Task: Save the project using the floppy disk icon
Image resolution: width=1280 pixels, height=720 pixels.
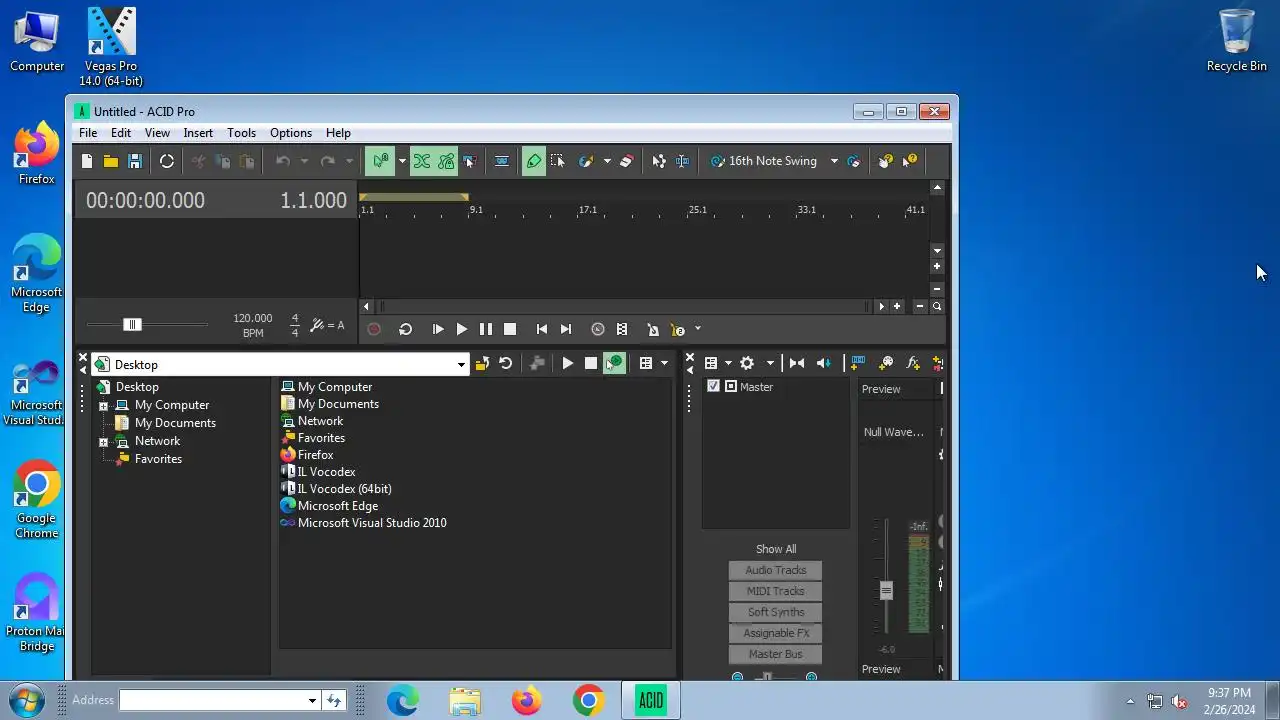Action: (x=135, y=161)
